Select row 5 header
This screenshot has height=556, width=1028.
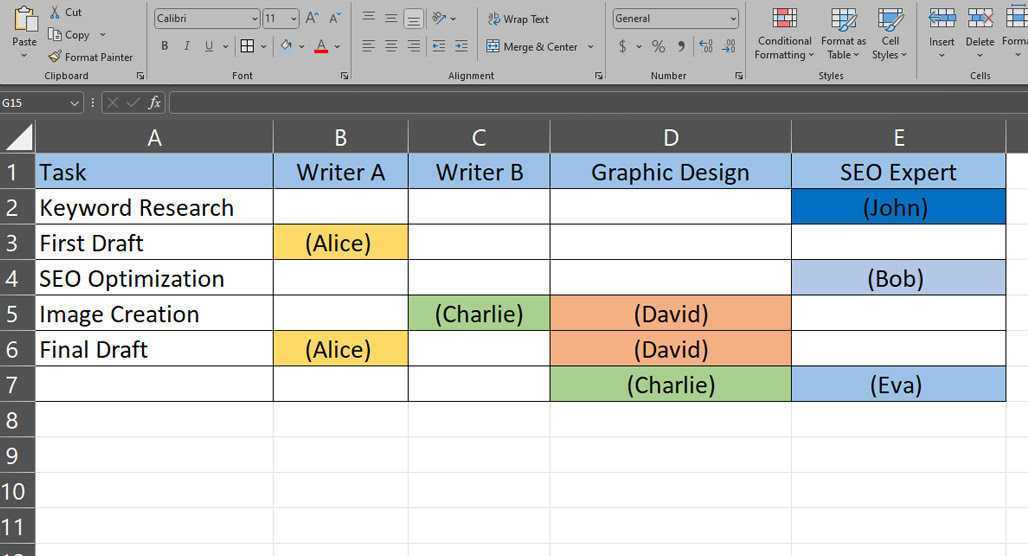17,313
